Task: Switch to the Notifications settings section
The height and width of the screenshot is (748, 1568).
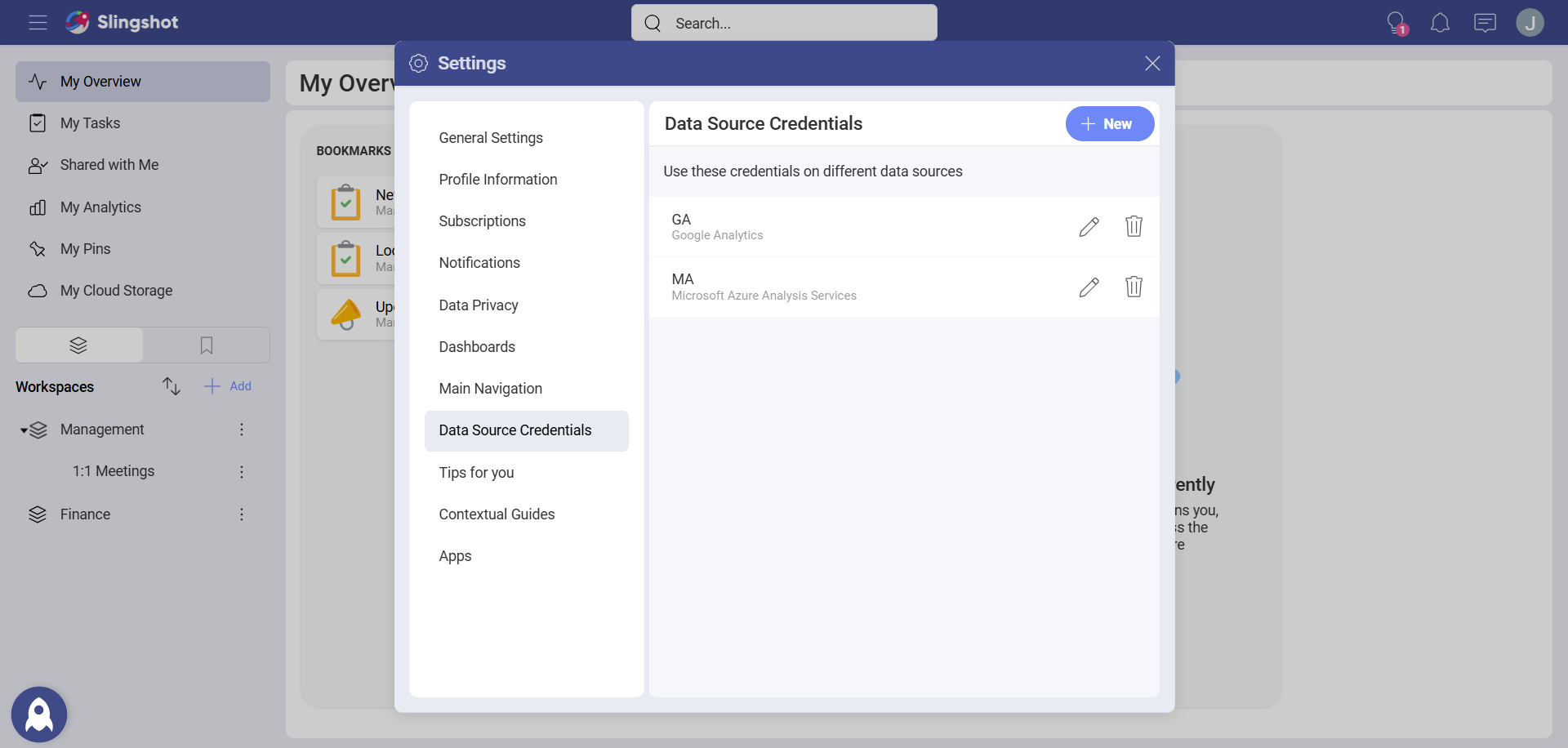Action: 479,262
